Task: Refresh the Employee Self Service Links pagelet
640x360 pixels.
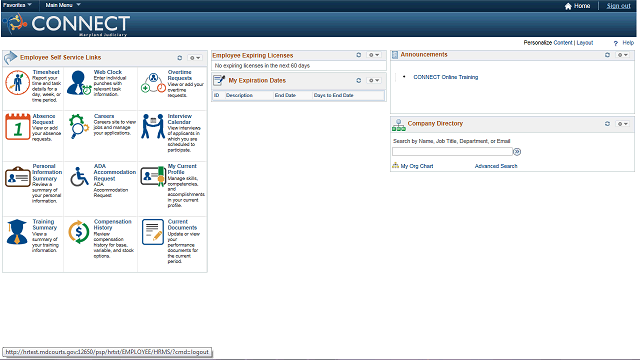Action: (180, 58)
